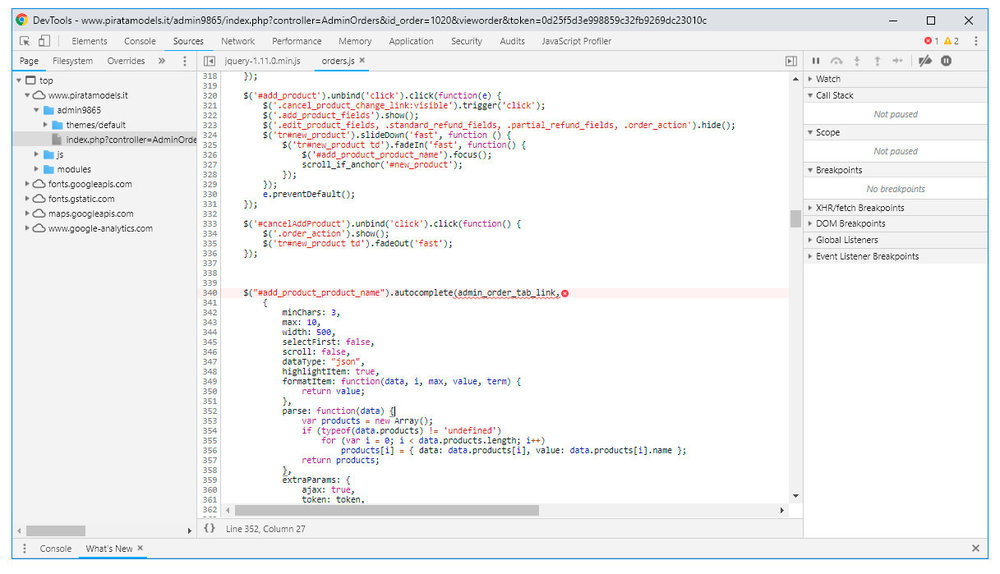Pause script execution
This screenshot has width=1000, height=574.
816,61
